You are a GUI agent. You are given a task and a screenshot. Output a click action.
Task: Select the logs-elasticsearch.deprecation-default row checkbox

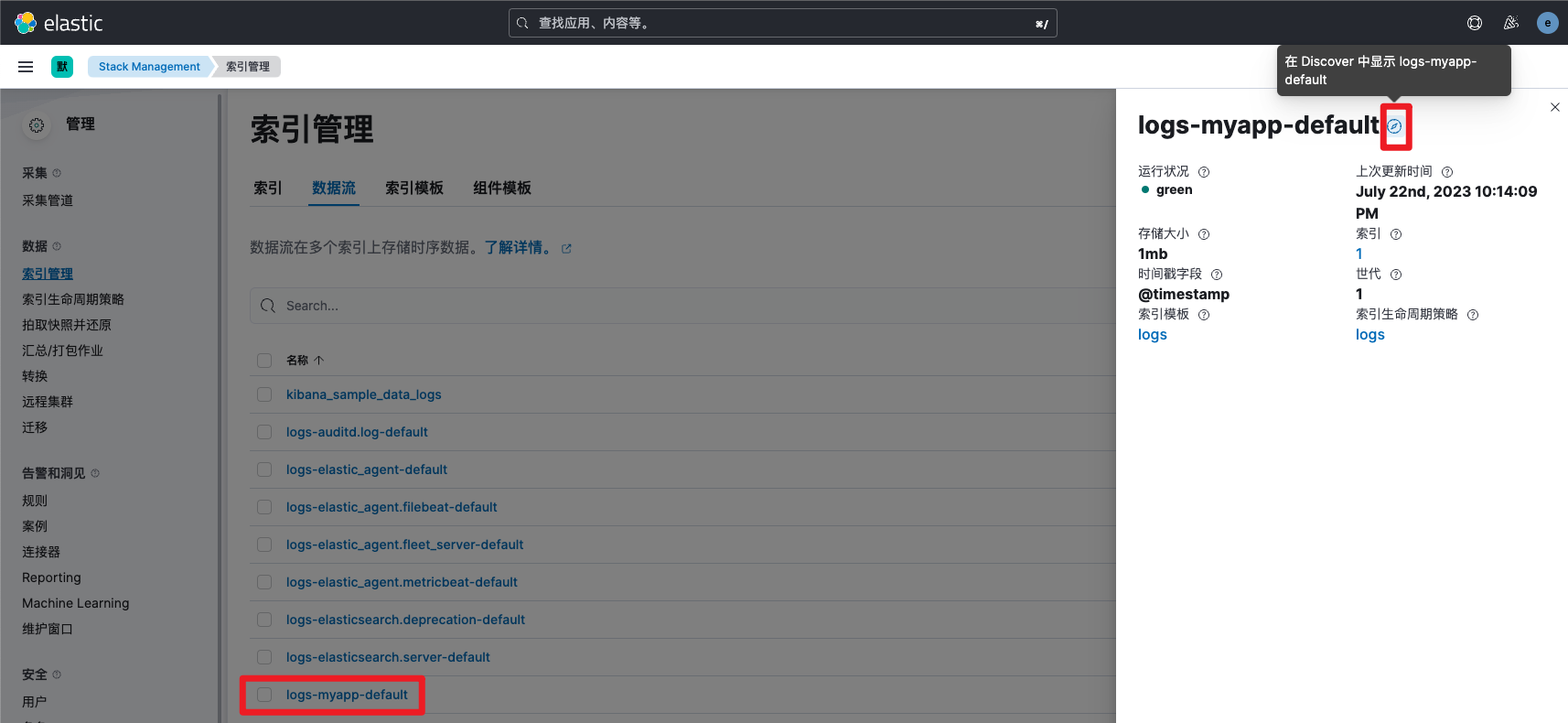pos(264,620)
